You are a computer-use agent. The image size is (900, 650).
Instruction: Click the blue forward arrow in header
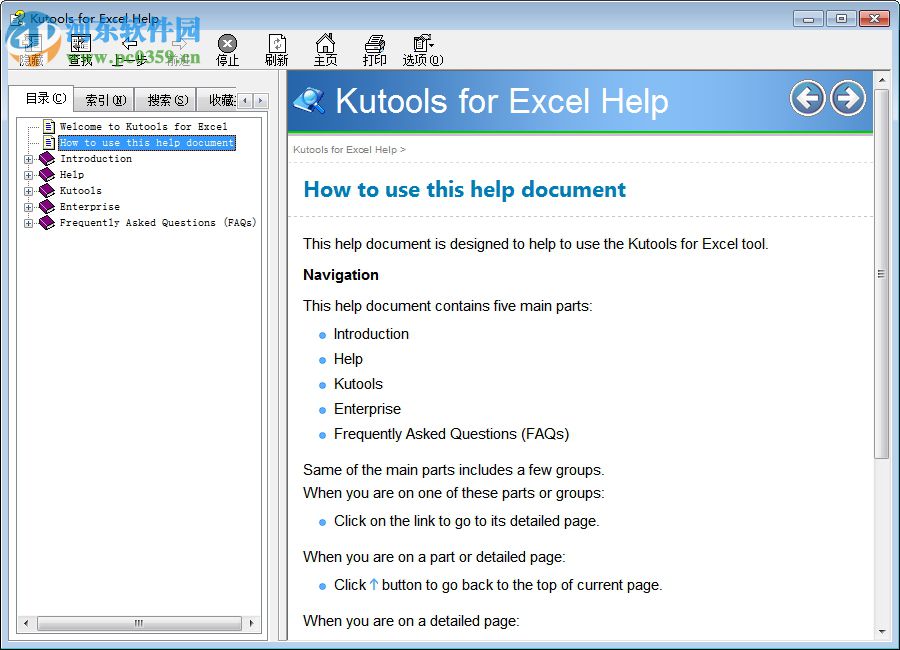tap(847, 98)
